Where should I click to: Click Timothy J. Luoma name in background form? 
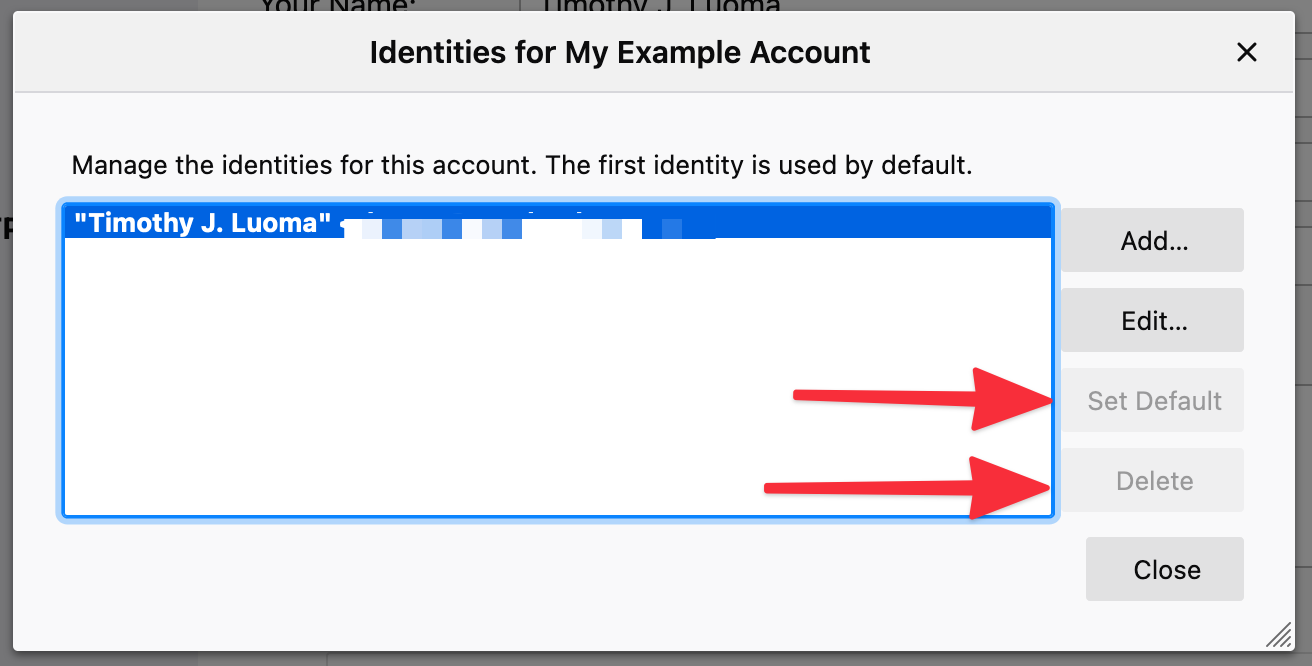click(x=660, y=8)
